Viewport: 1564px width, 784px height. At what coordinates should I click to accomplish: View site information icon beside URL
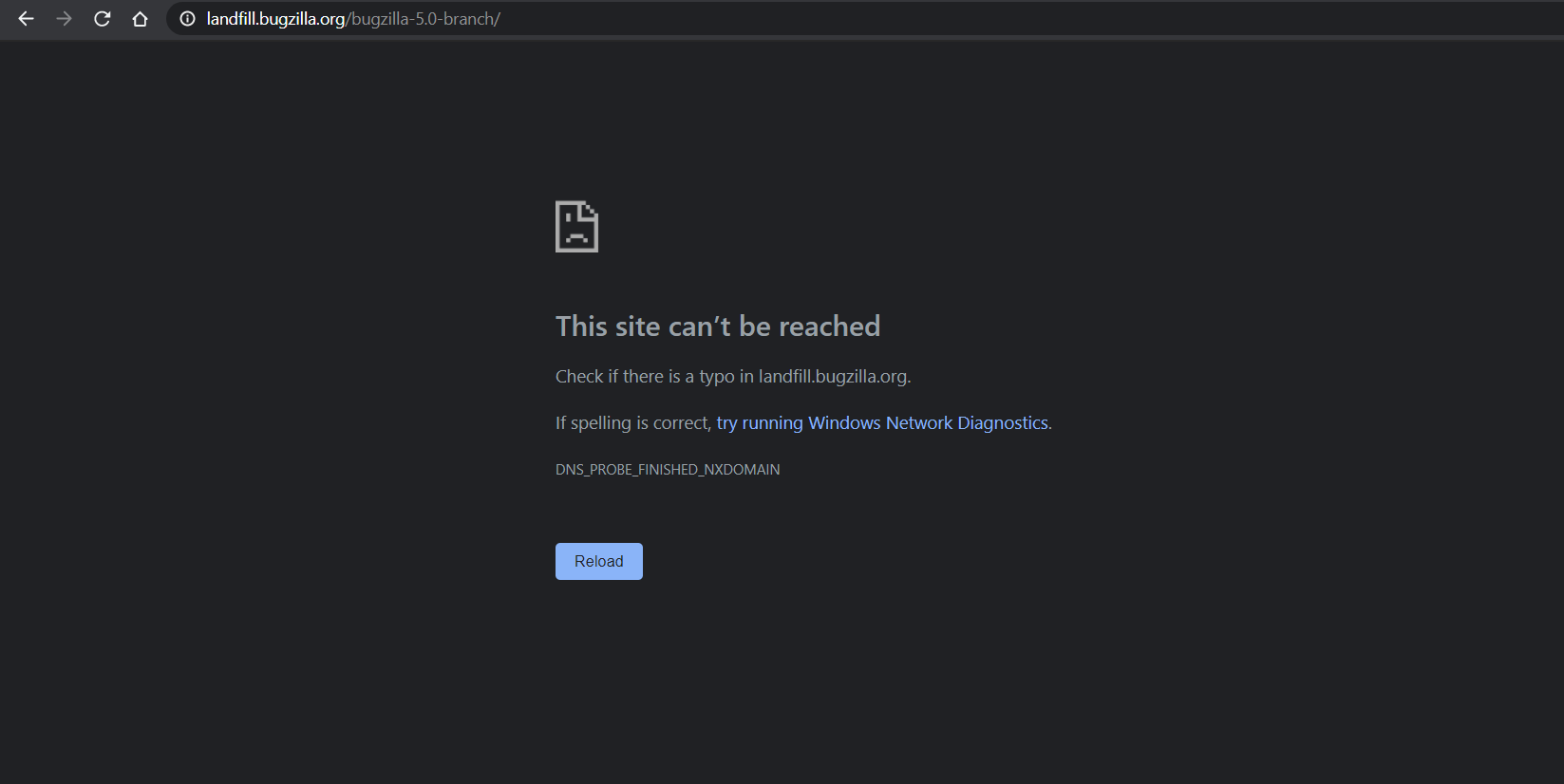pos(187,19)
